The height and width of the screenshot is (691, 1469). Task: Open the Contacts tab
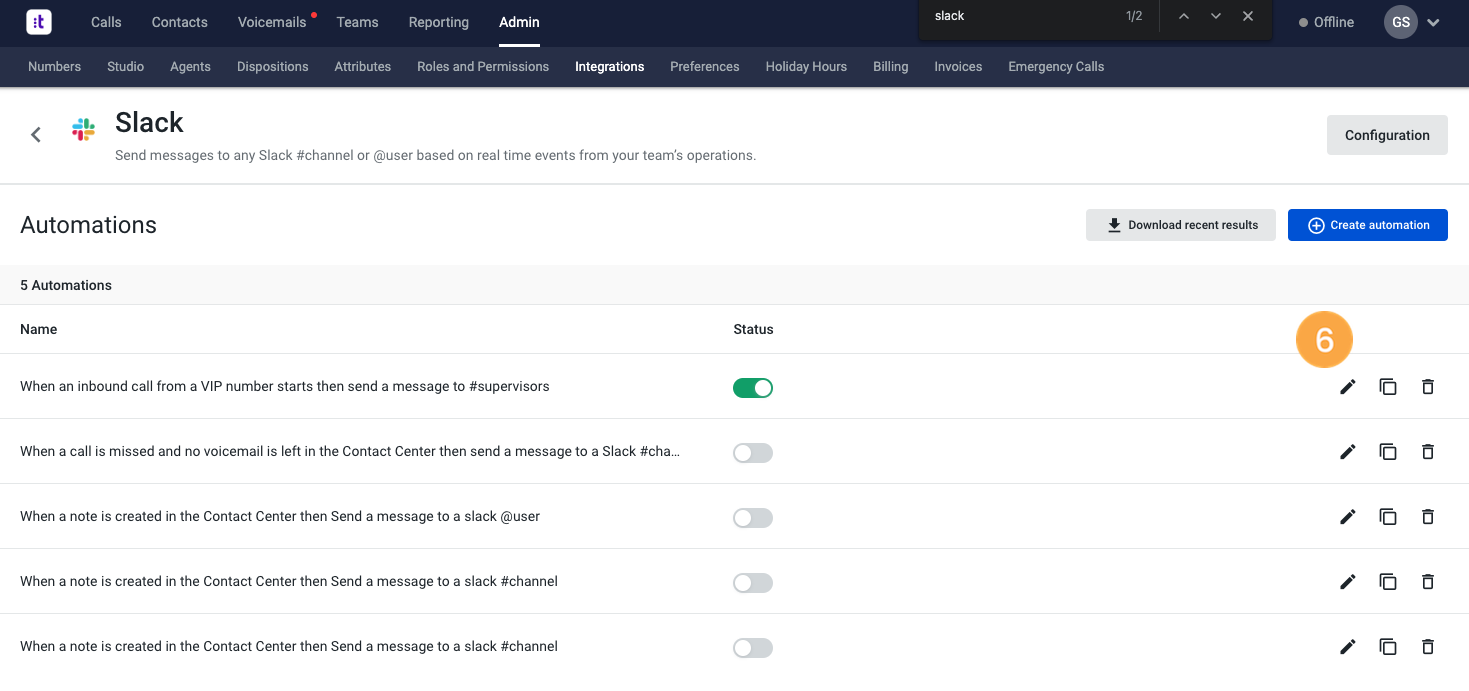pos(180,22)
